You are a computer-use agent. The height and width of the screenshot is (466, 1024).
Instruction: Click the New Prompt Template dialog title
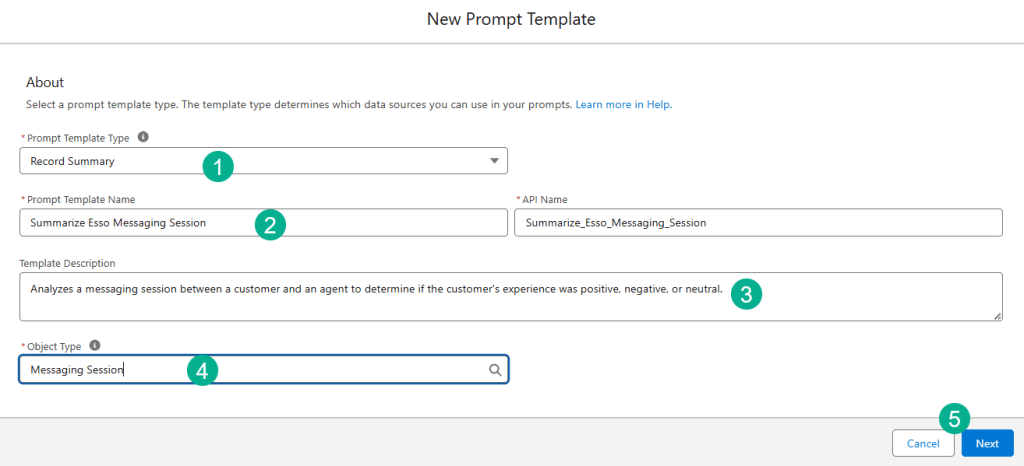(x=512, y=19)
